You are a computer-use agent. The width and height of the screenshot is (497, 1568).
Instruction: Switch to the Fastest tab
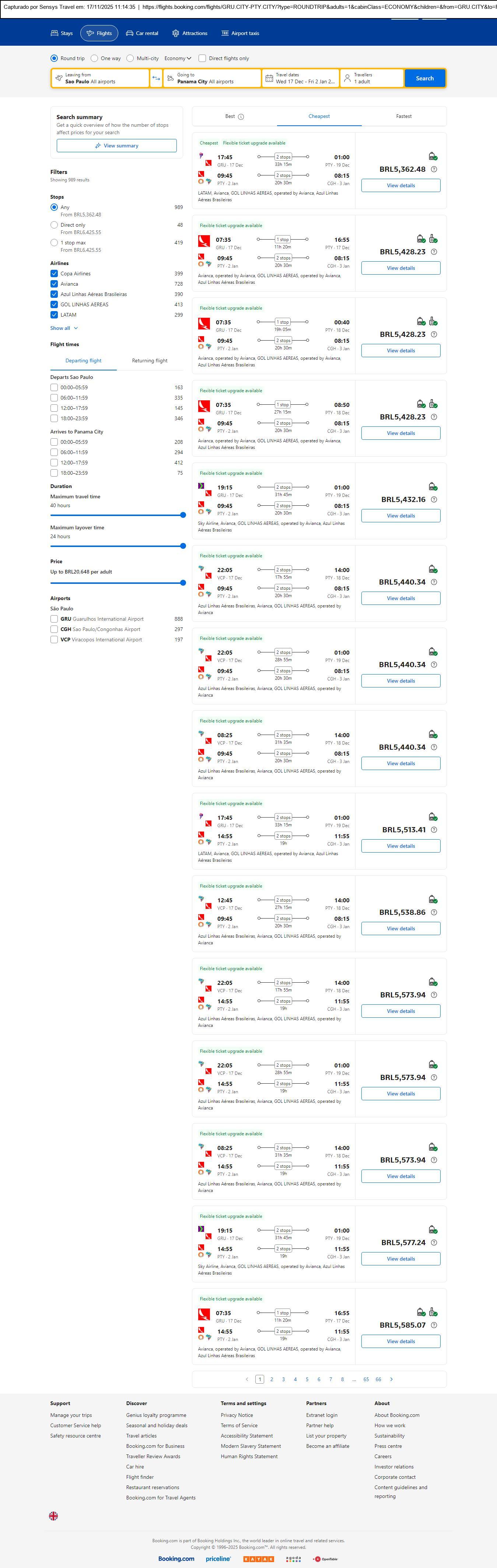[403, 116]
